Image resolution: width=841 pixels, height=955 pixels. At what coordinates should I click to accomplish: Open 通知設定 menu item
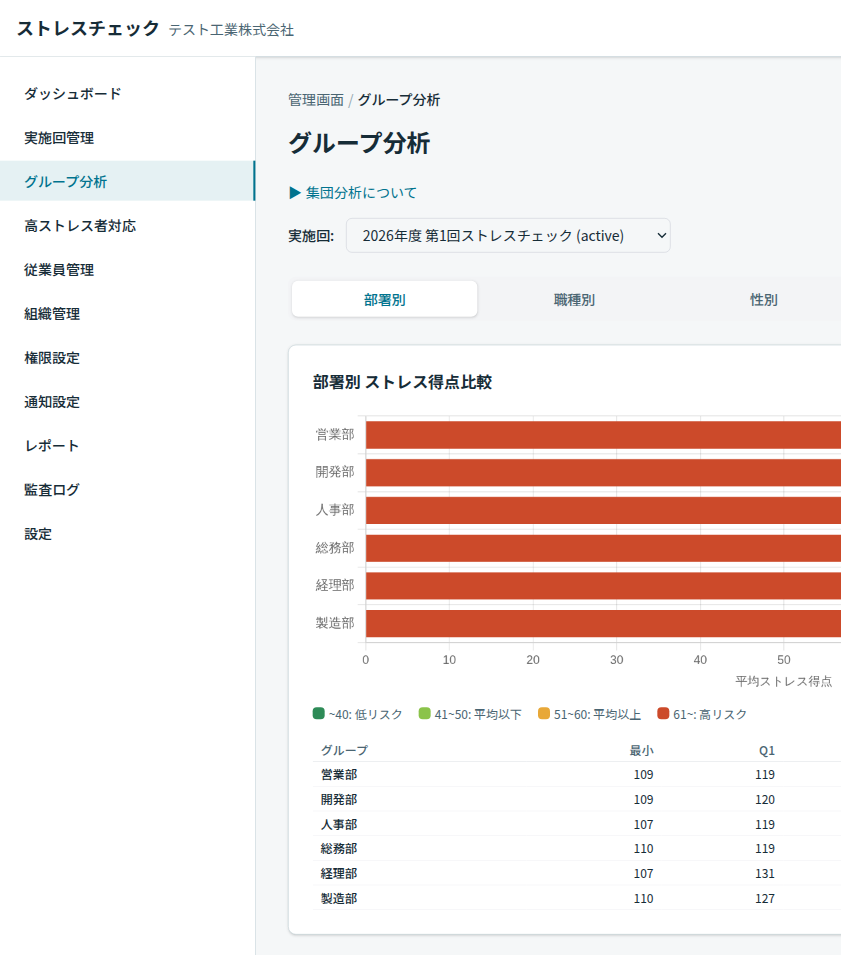[52, 402]
